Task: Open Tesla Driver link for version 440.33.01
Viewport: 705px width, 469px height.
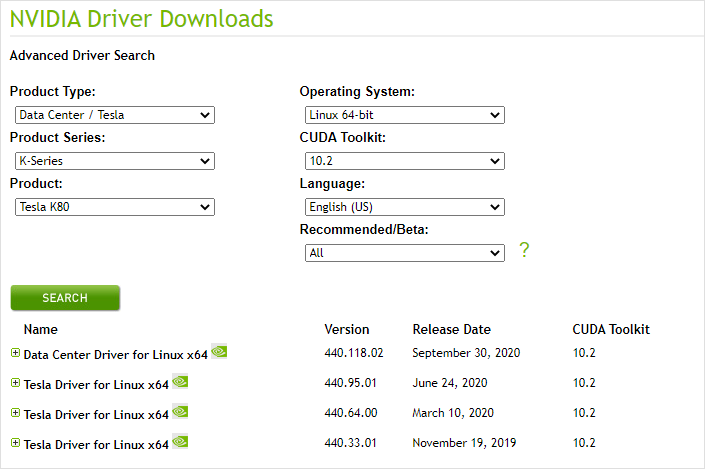Action: pyautogui.click(x=96, y=445)
